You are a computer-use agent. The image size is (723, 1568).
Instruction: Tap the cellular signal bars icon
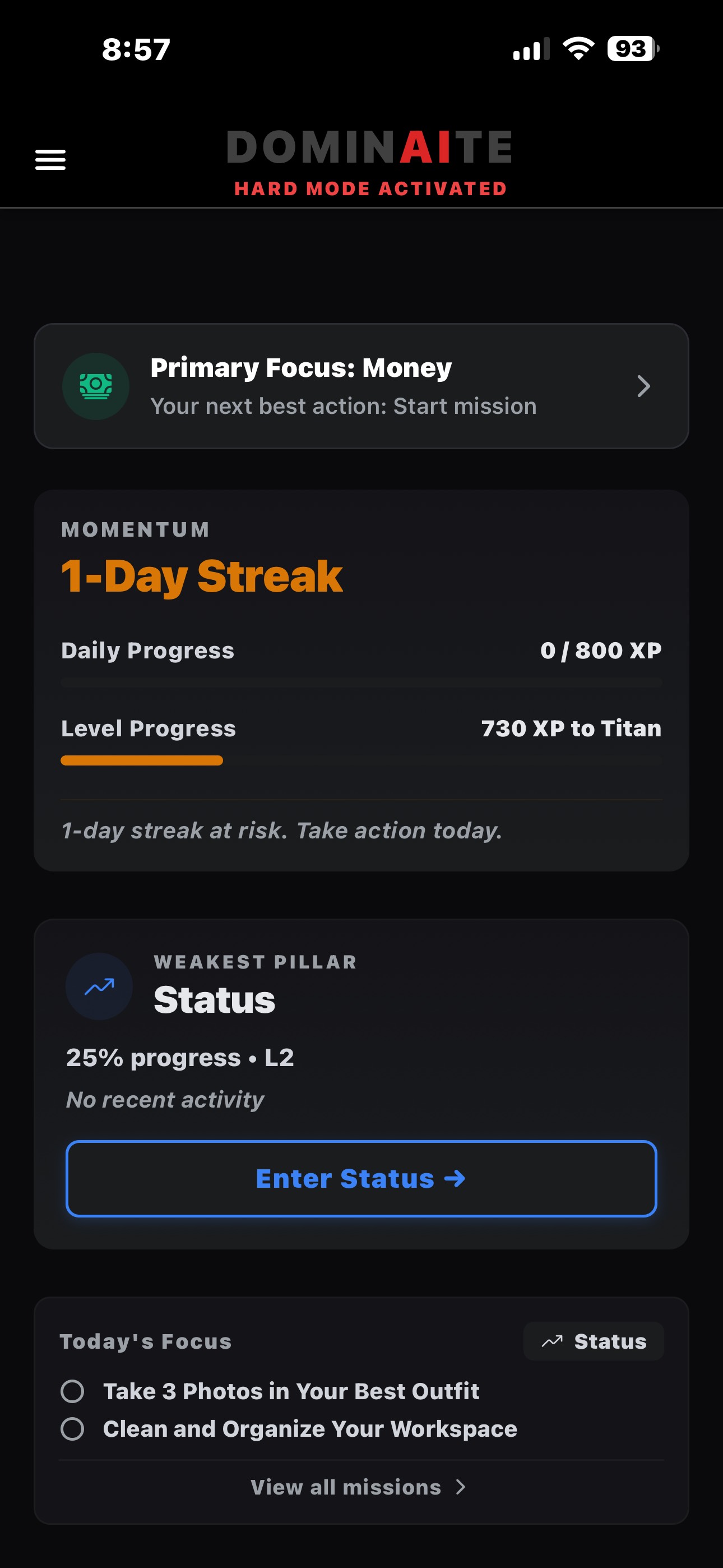coord(531,49)
